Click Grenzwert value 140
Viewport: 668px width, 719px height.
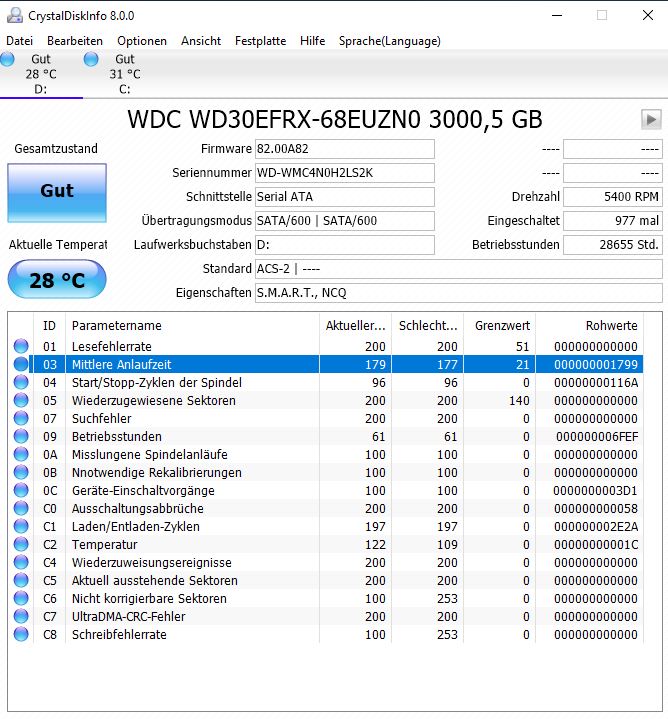click(x=519, y=401)
